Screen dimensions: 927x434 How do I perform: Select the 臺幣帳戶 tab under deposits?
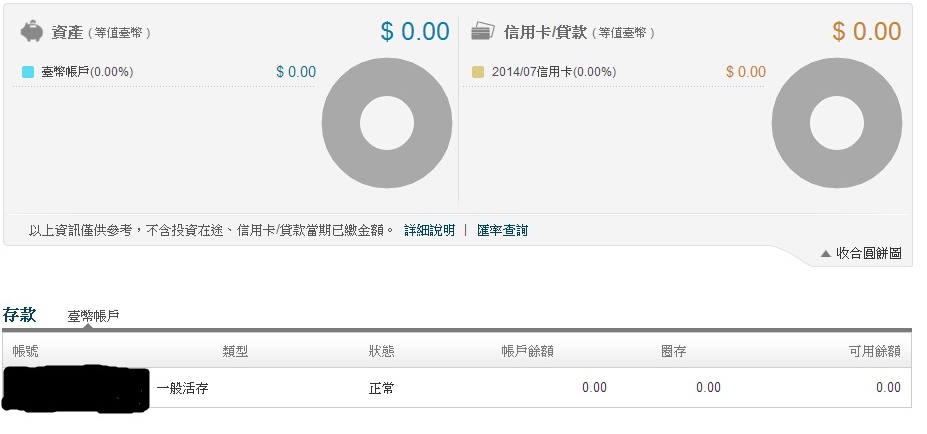tap(93, 316)
